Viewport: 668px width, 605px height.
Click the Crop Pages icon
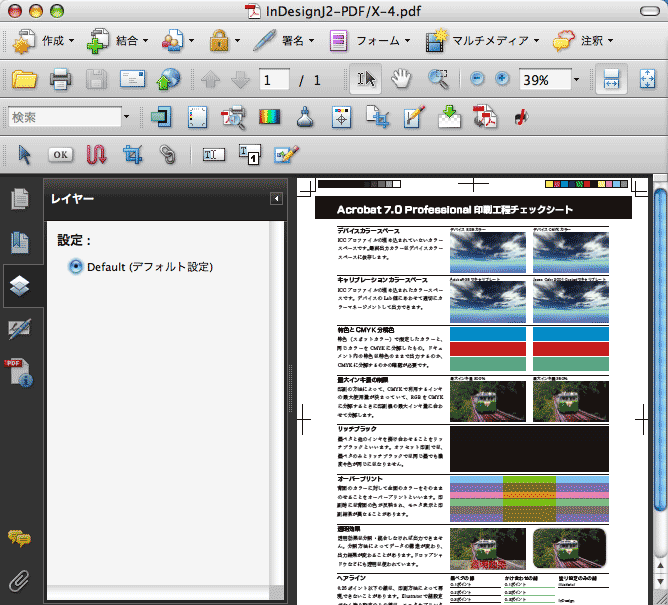[377, 117]
